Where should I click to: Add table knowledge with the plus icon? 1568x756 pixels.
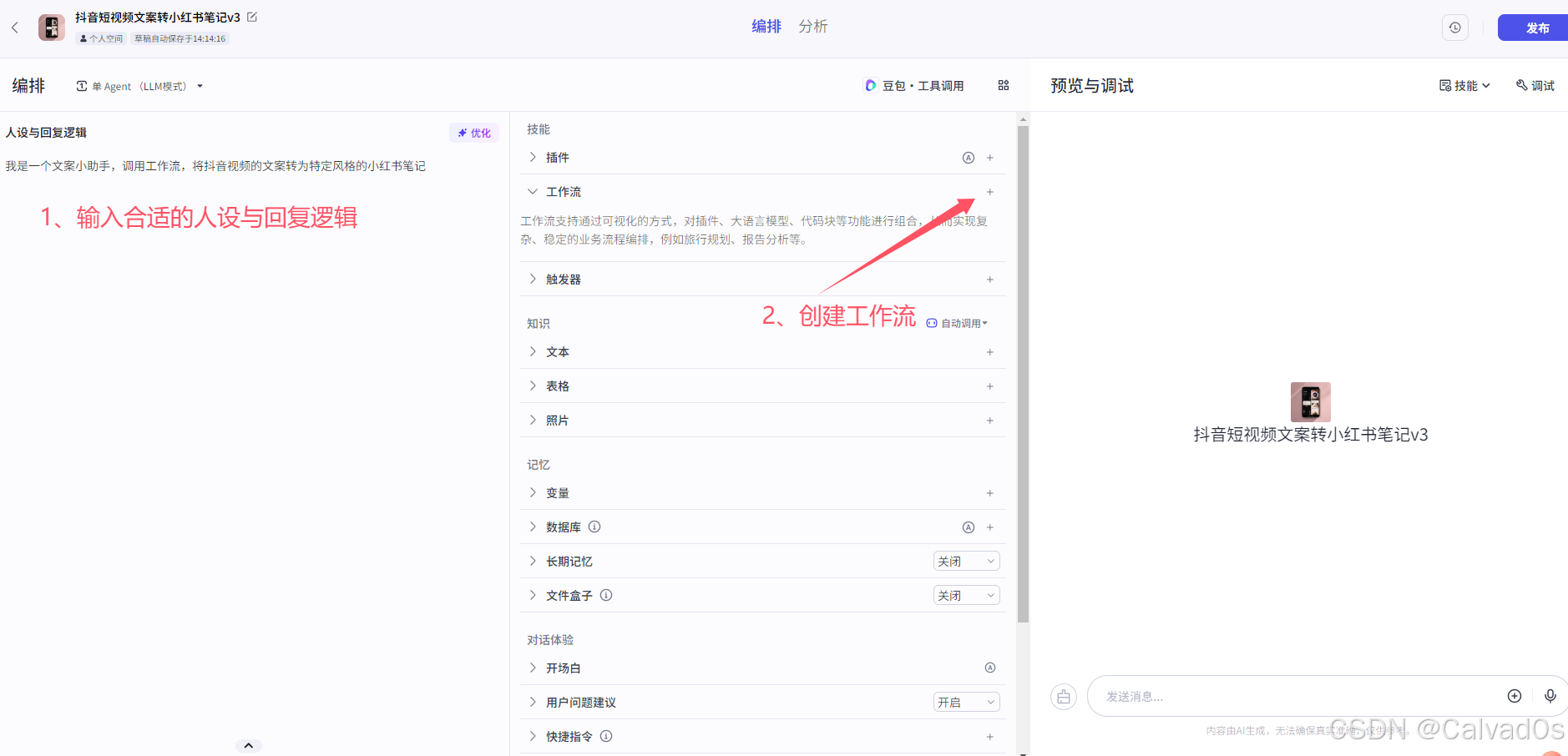990,386
